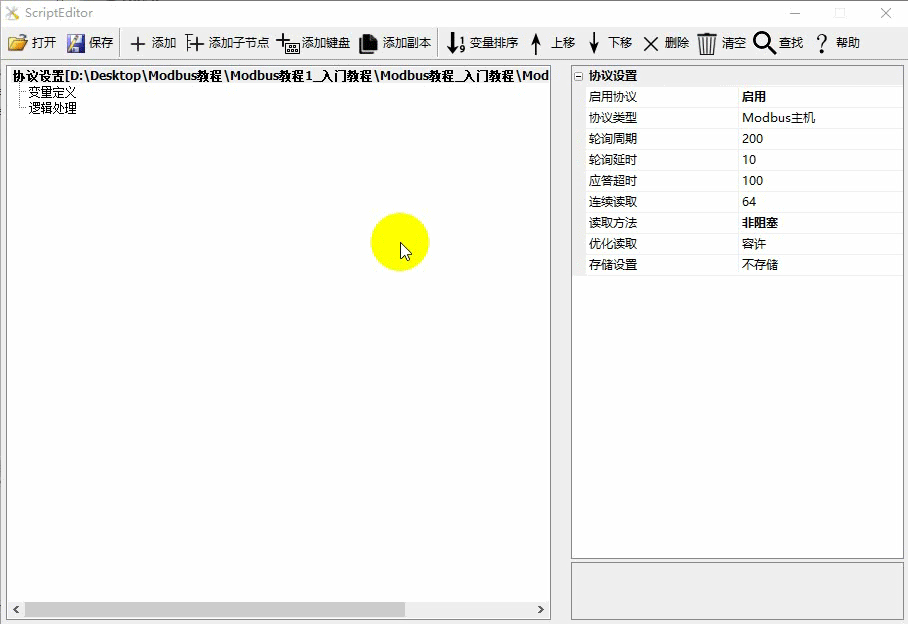Click the ScriptEditor title bar app icon
The height and width of the screenshot is (624, 908).
coord(12,13)
